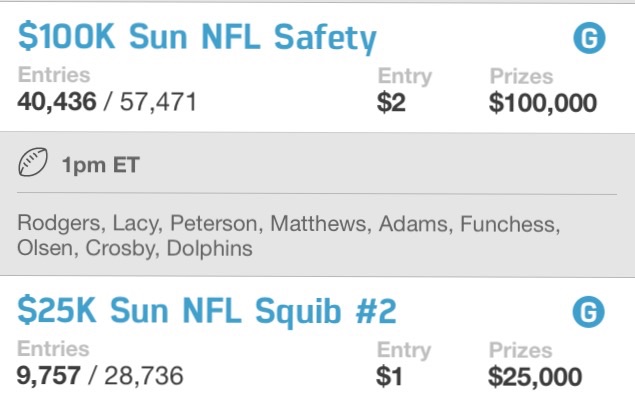Tap the $1 entry fee value
Image resolution: width=635 pixels, height=402 pixels.
click(389, 376)
